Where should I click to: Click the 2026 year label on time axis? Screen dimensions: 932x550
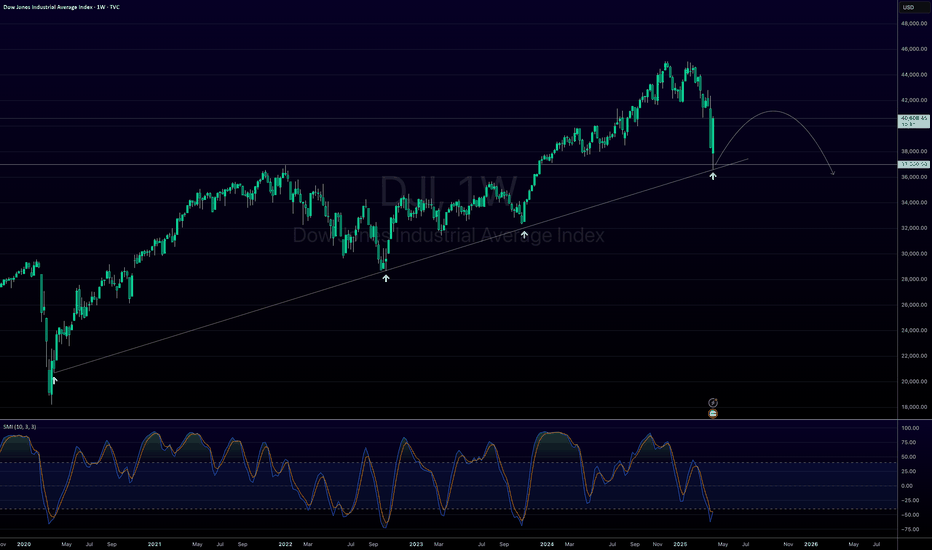(811, 544)
